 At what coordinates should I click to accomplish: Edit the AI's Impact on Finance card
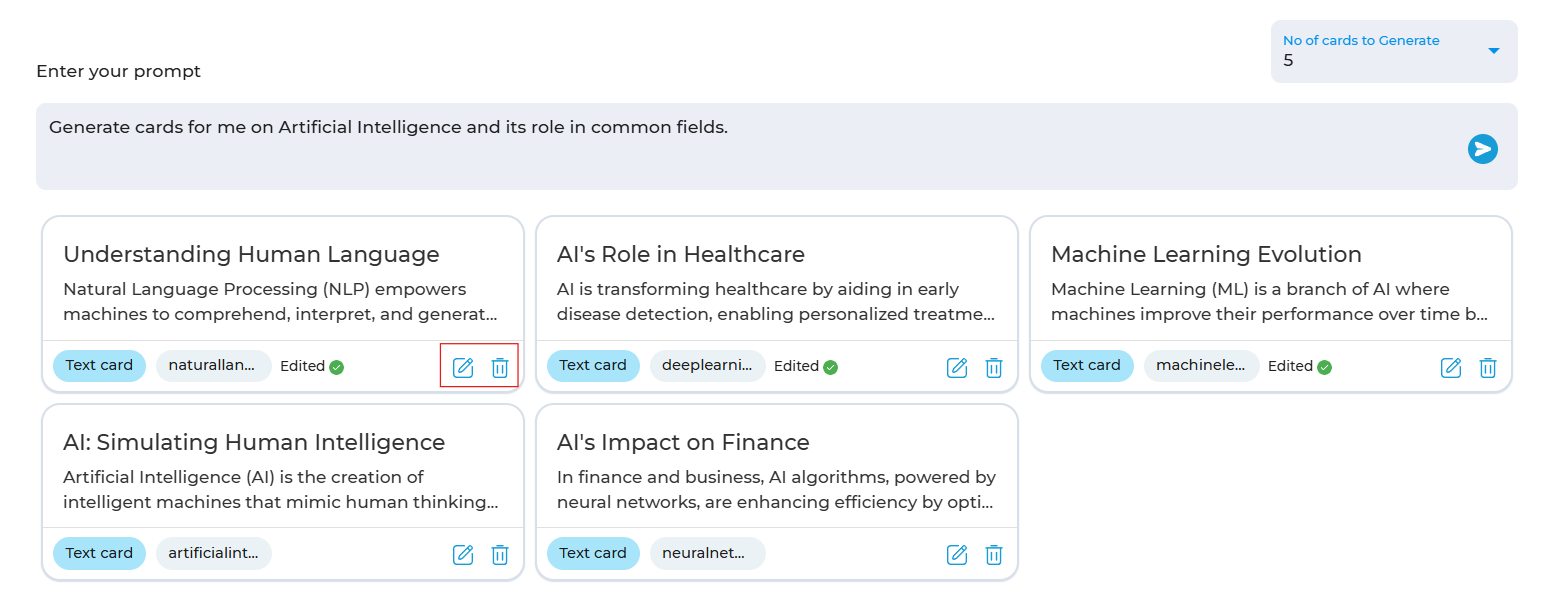[x=957, y=554]
